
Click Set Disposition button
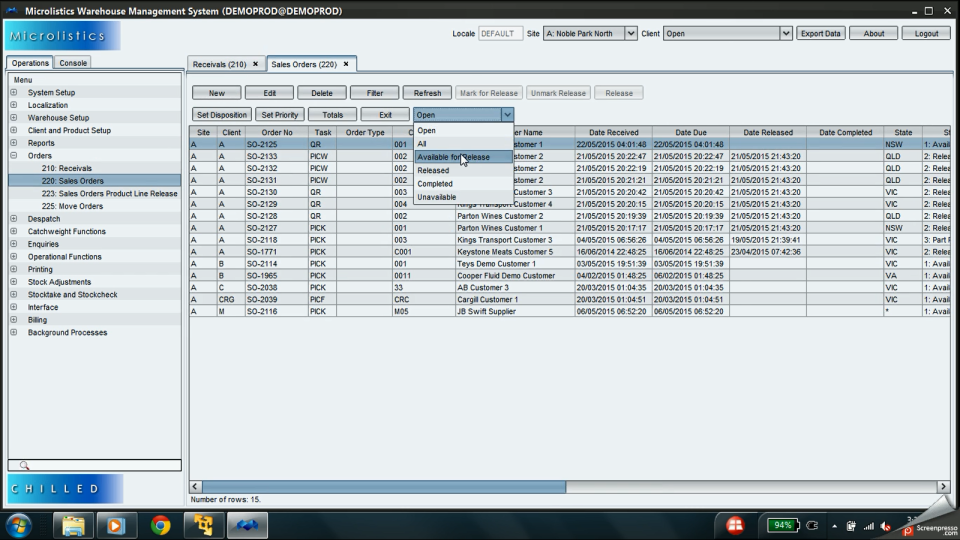pyautogui.click(x=222, y=114)
